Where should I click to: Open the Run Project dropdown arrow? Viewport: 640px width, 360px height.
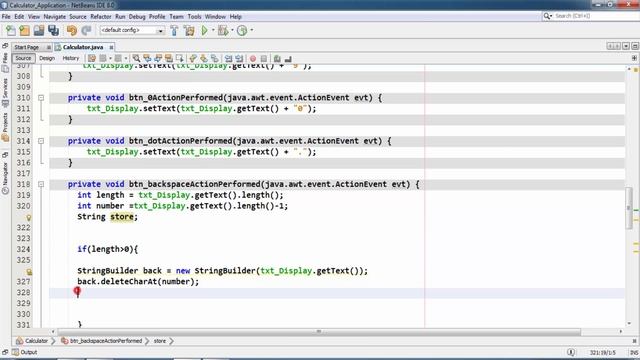pos(213,30)
